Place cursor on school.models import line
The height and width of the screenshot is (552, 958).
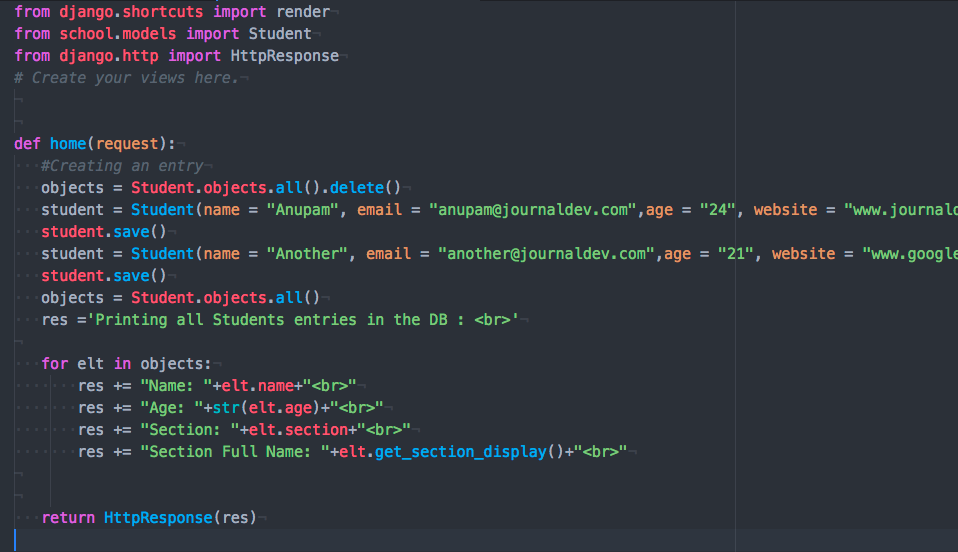click(x=162, y=33)
